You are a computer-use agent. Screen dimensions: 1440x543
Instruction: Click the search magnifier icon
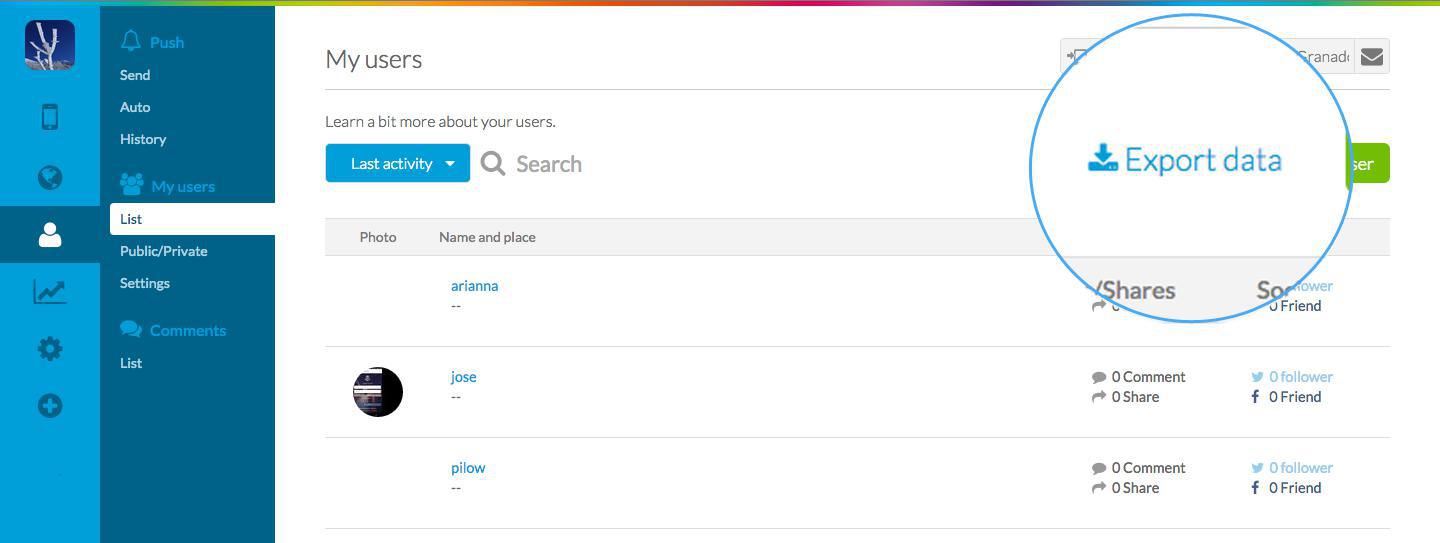pos(493,164)
